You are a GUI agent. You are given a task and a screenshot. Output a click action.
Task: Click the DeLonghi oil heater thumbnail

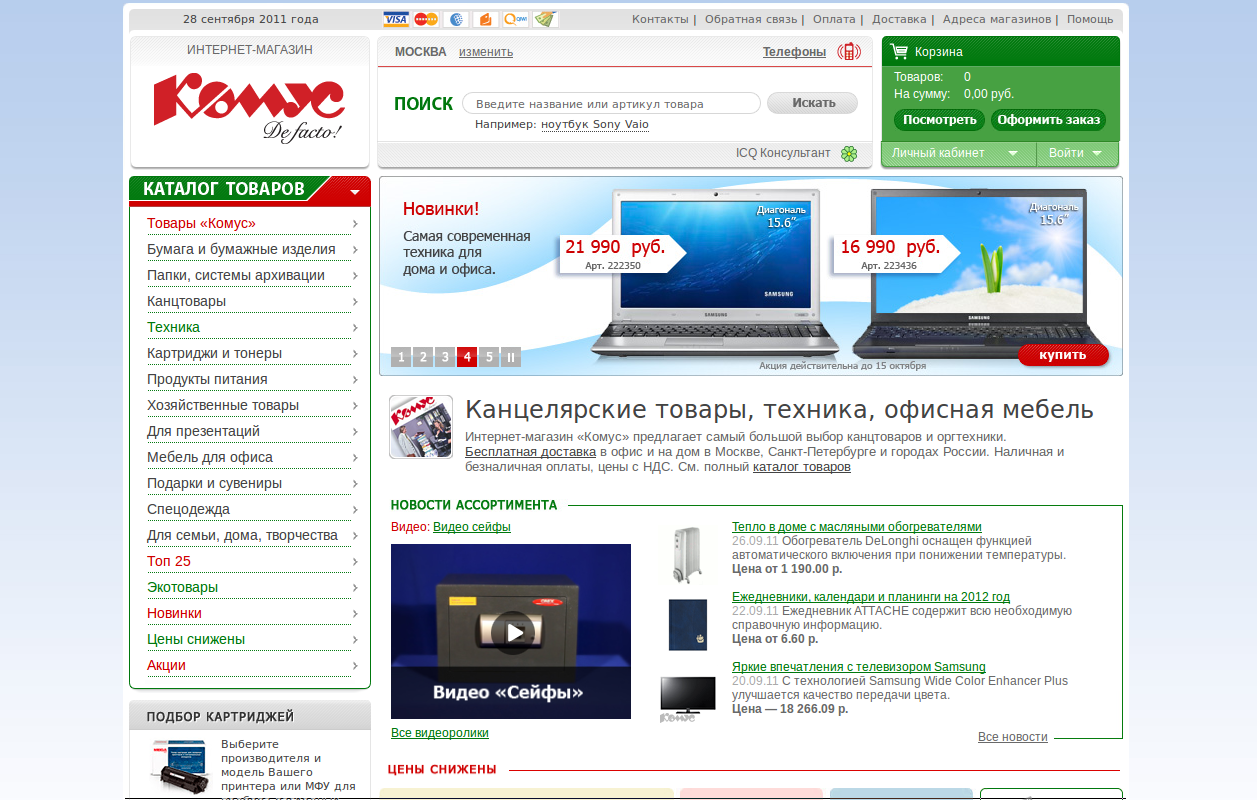(688, 553)
